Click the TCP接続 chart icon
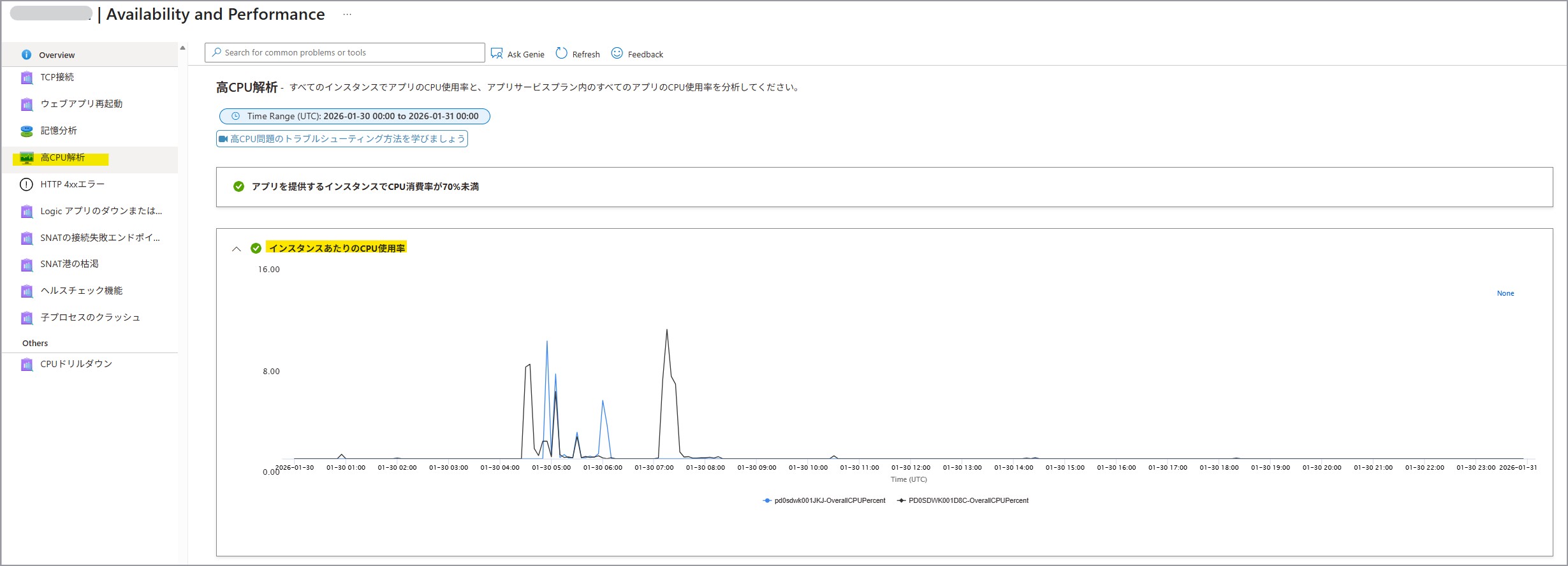The width and height of the screenshot is (1568, 566). (x=26, y=78)
